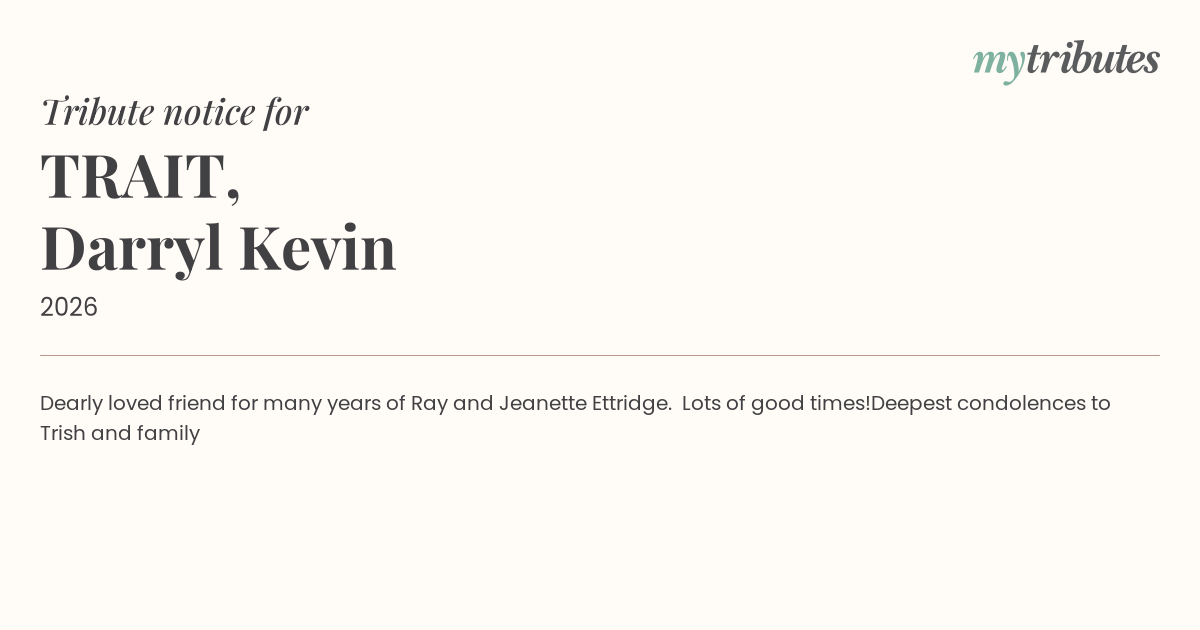Click the word "Tribute" in the italic heading
This screenshot has height=630, width=1200.
coord(97,112)
